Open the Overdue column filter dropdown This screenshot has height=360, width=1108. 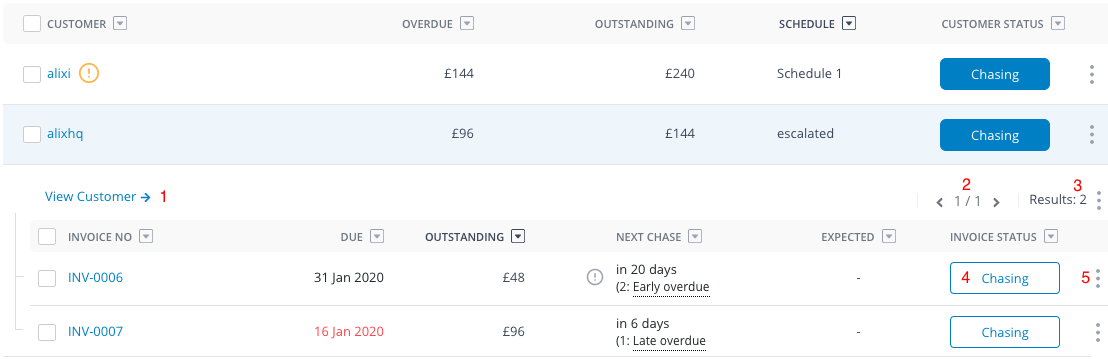466,23
